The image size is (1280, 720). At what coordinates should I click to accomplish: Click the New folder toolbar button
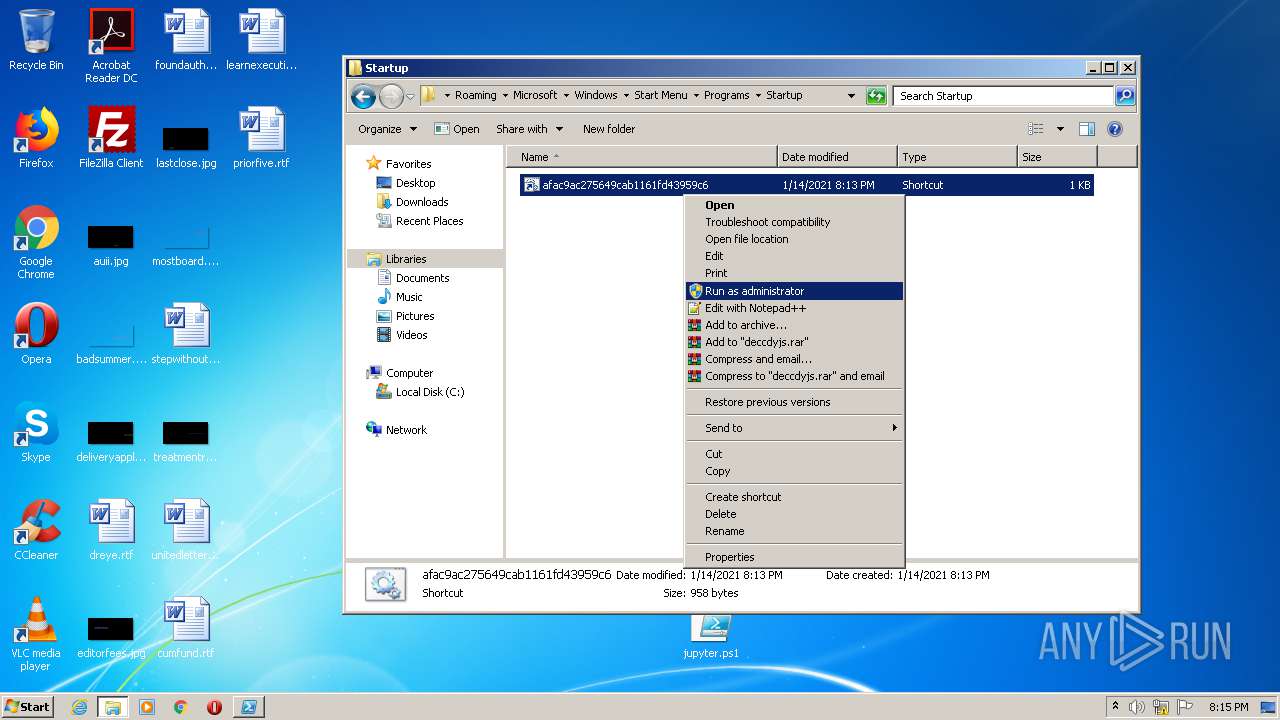click(x=609, y=129)
